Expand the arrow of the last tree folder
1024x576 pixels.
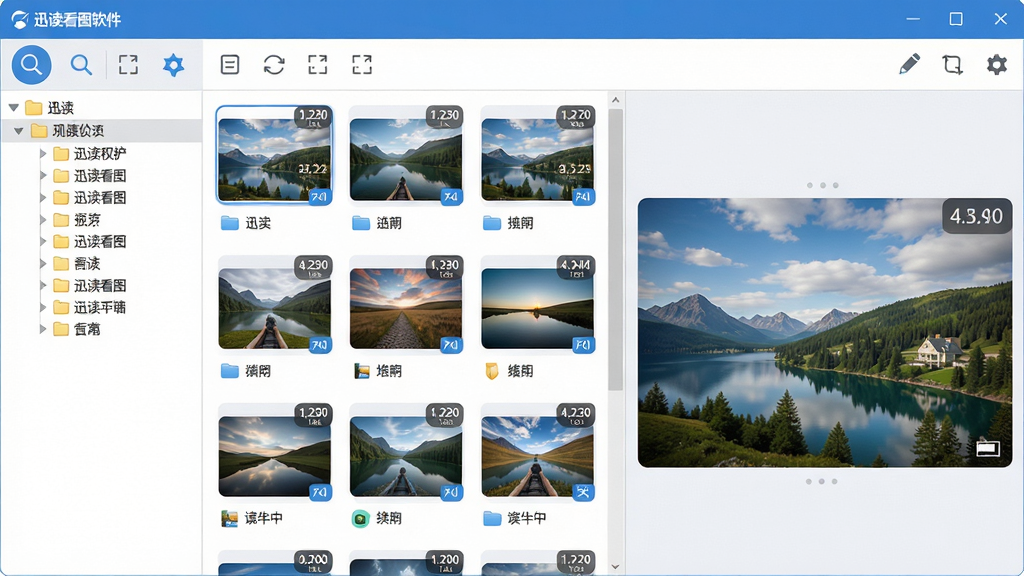(x=43, y=329)
